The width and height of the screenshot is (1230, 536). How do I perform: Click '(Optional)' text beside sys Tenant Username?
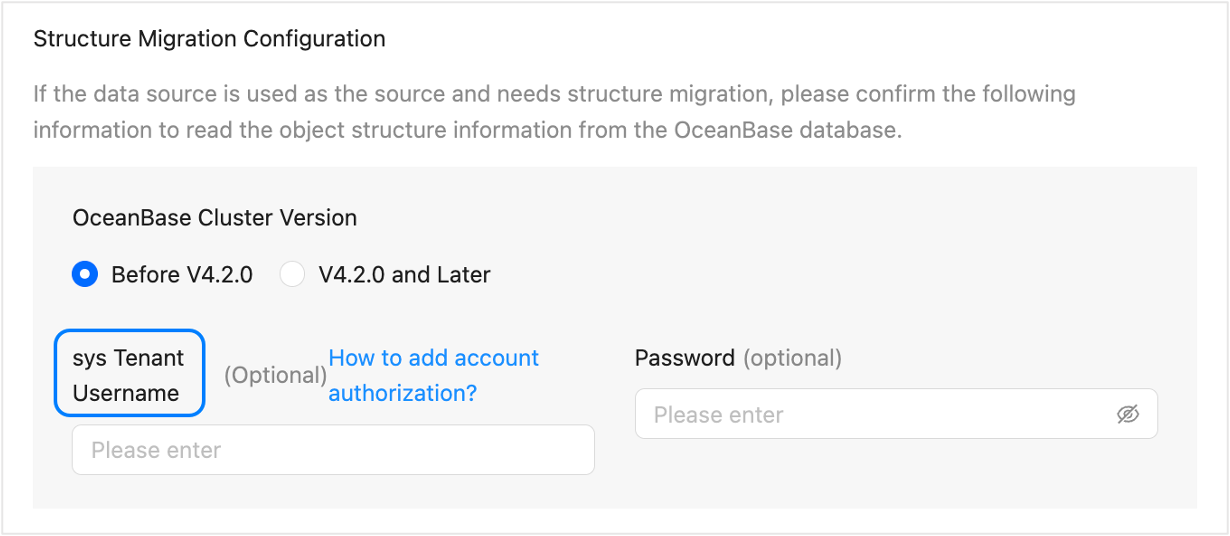pyautogui.click(x=275, y=375)
